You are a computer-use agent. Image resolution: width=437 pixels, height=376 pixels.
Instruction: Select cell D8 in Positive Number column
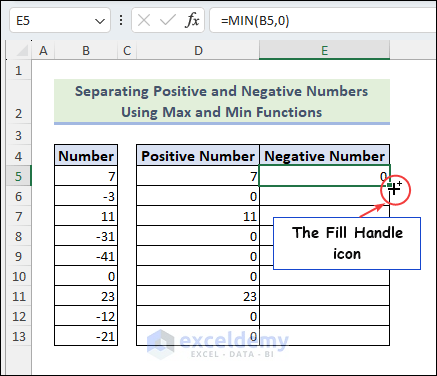[198, 236]
